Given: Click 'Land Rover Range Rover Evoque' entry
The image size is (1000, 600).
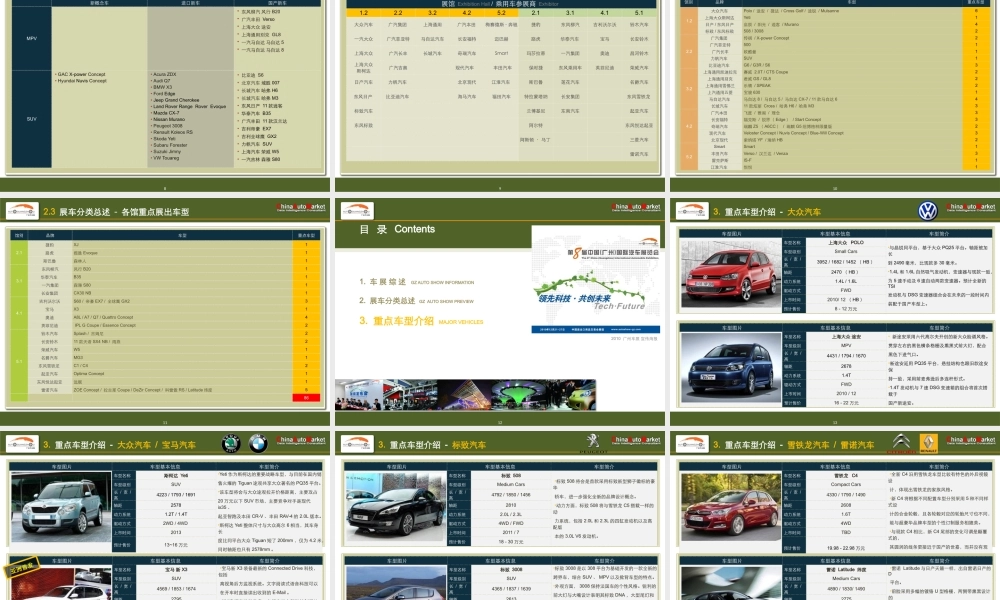Looking at the screenshot, I should [189, 106].
